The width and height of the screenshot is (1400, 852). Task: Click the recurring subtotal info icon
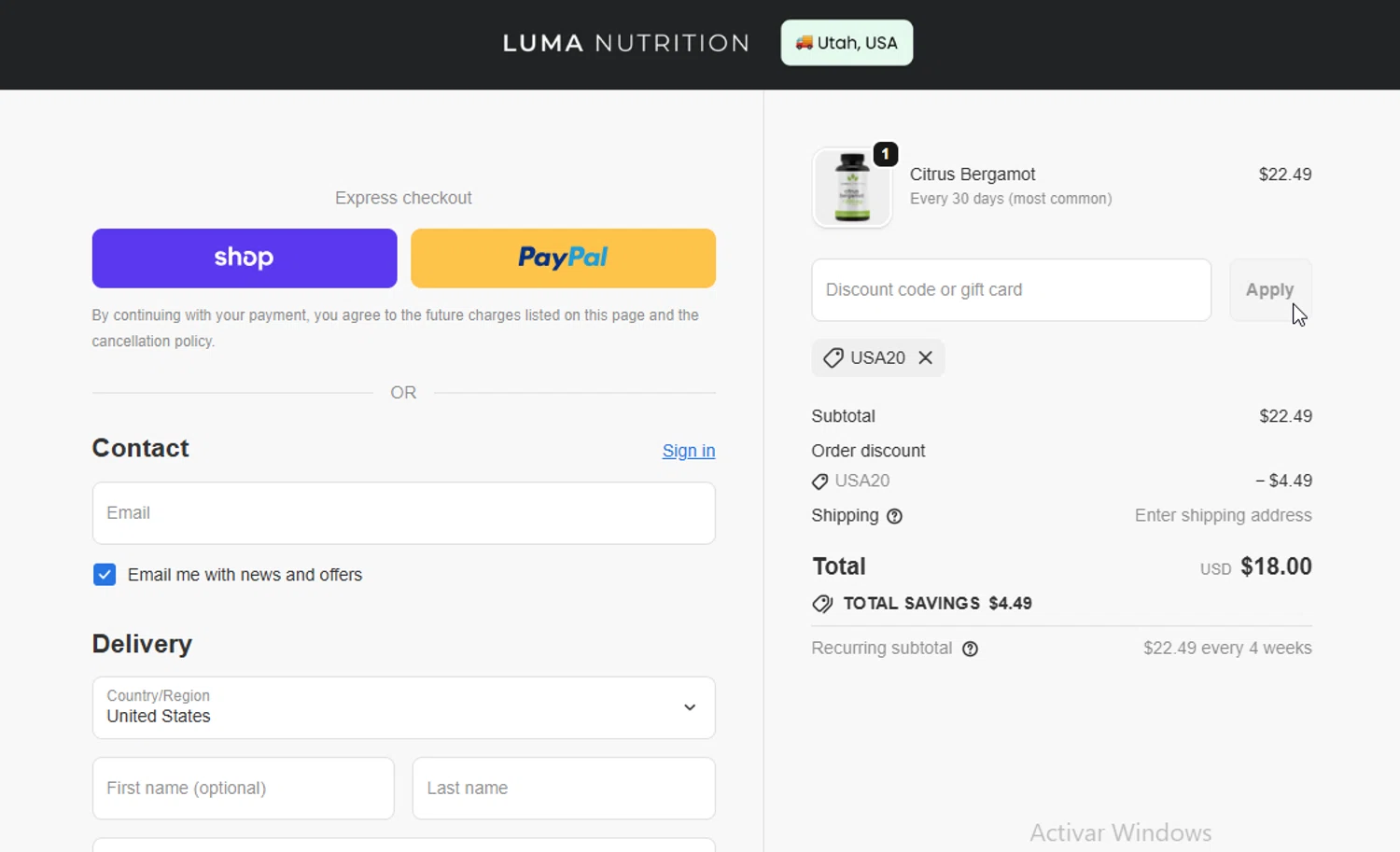[x=971, y=649]
